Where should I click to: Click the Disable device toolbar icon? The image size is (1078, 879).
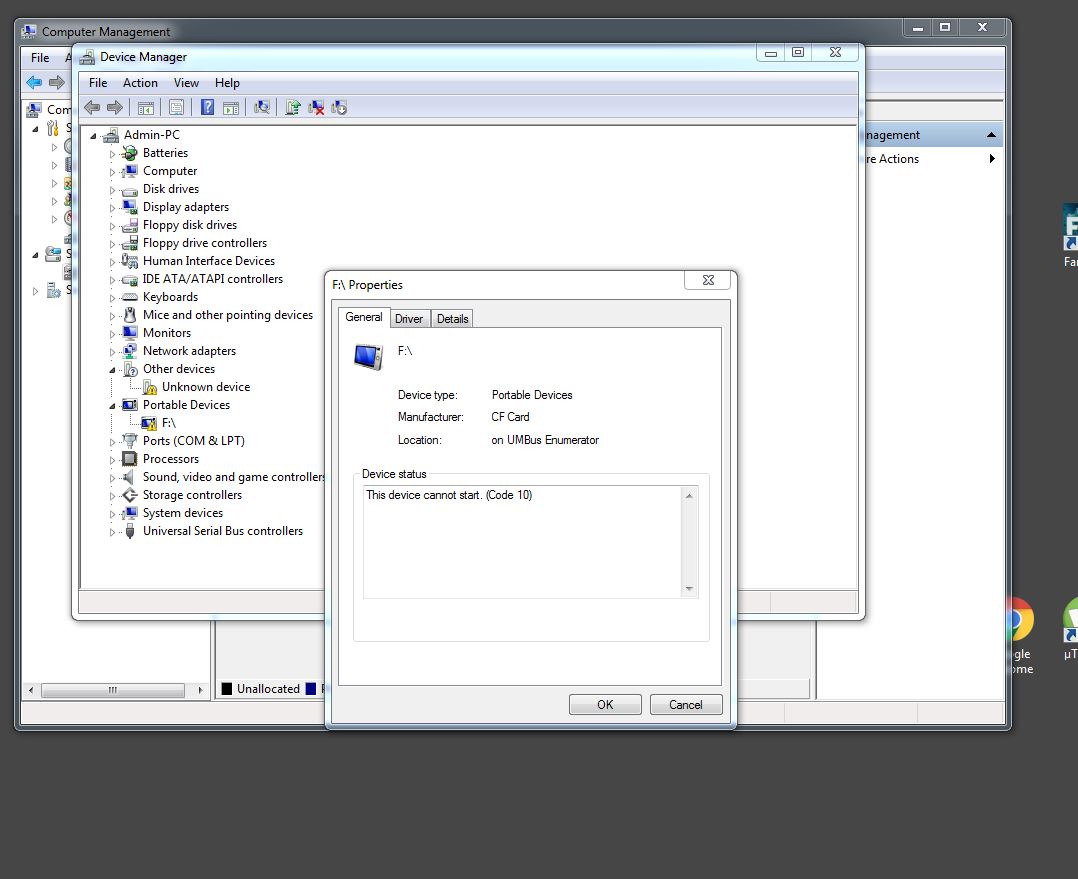coord(339,107)
